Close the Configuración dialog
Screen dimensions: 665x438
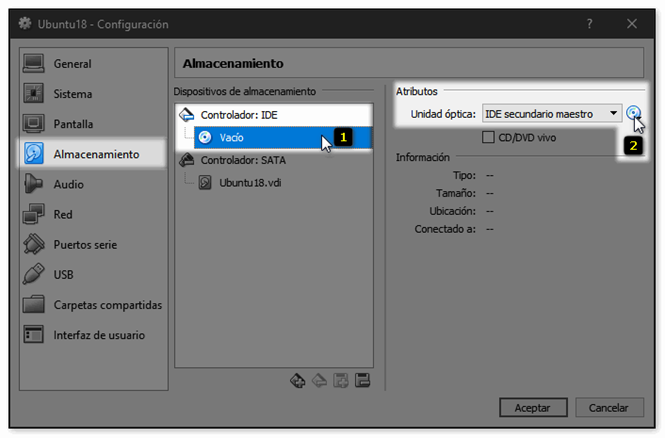[631, 24]
